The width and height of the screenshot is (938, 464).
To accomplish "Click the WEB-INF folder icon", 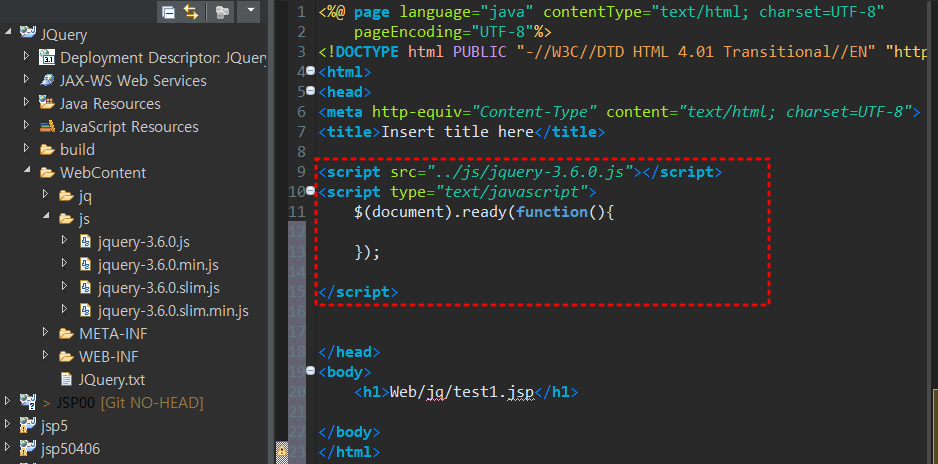I will pos(66,356).
